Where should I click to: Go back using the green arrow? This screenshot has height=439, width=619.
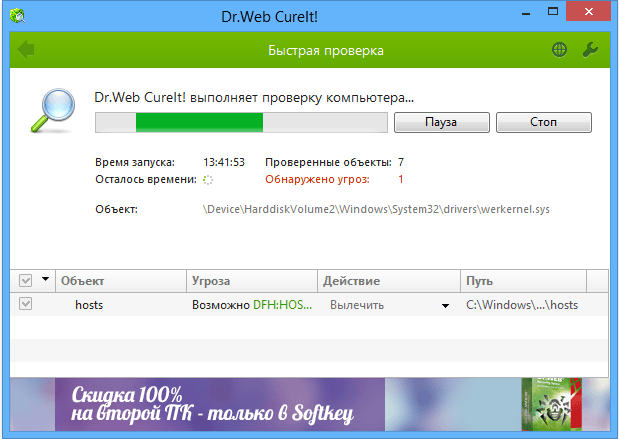coord(26,50)
